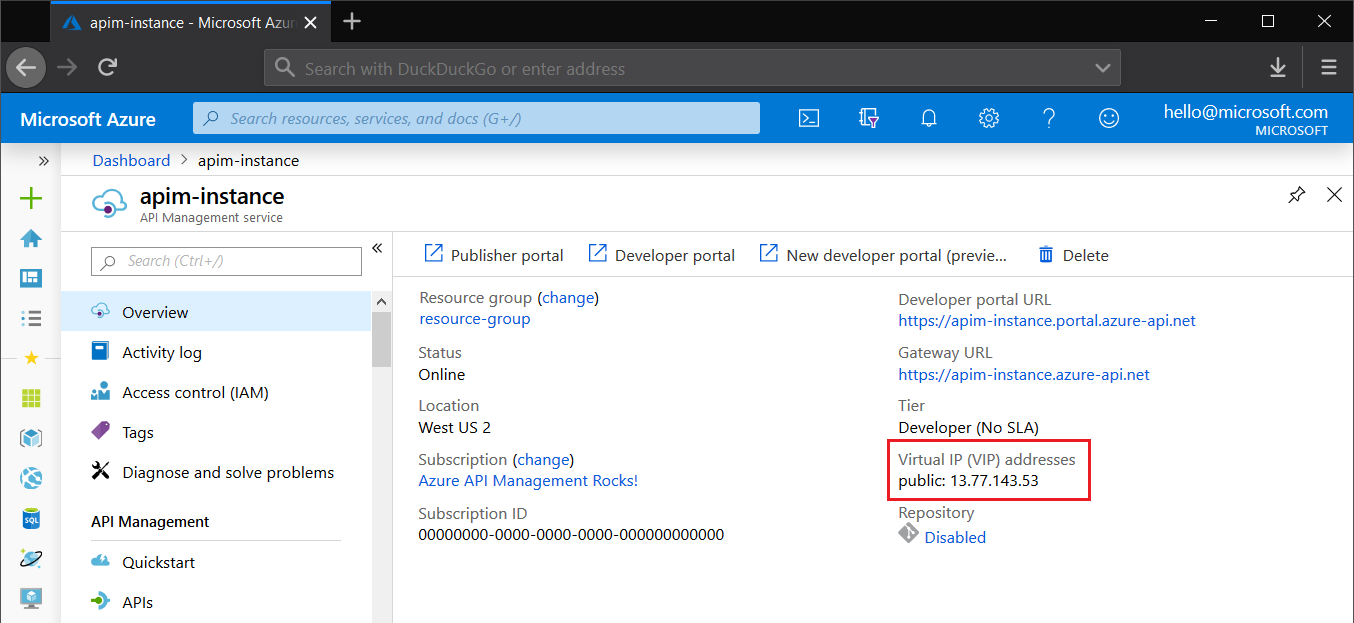Click the West US 2 location text
This screenshot has width=1354, height=623.
454,428
